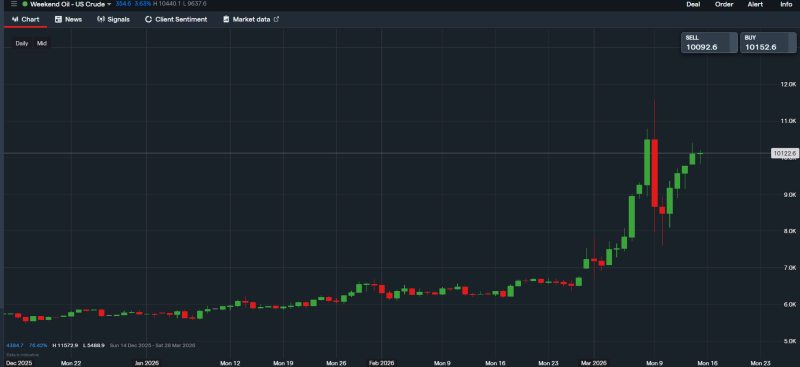The height and width of the screenshot is (367, 800).
Task: Open the hamburger menu icon
Action: [x=14, y=4]
